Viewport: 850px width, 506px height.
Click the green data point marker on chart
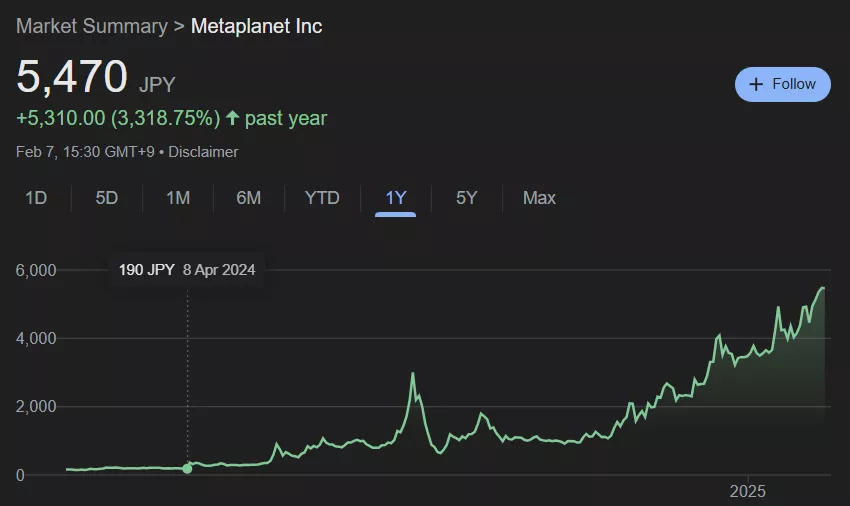tap(187, 468)
